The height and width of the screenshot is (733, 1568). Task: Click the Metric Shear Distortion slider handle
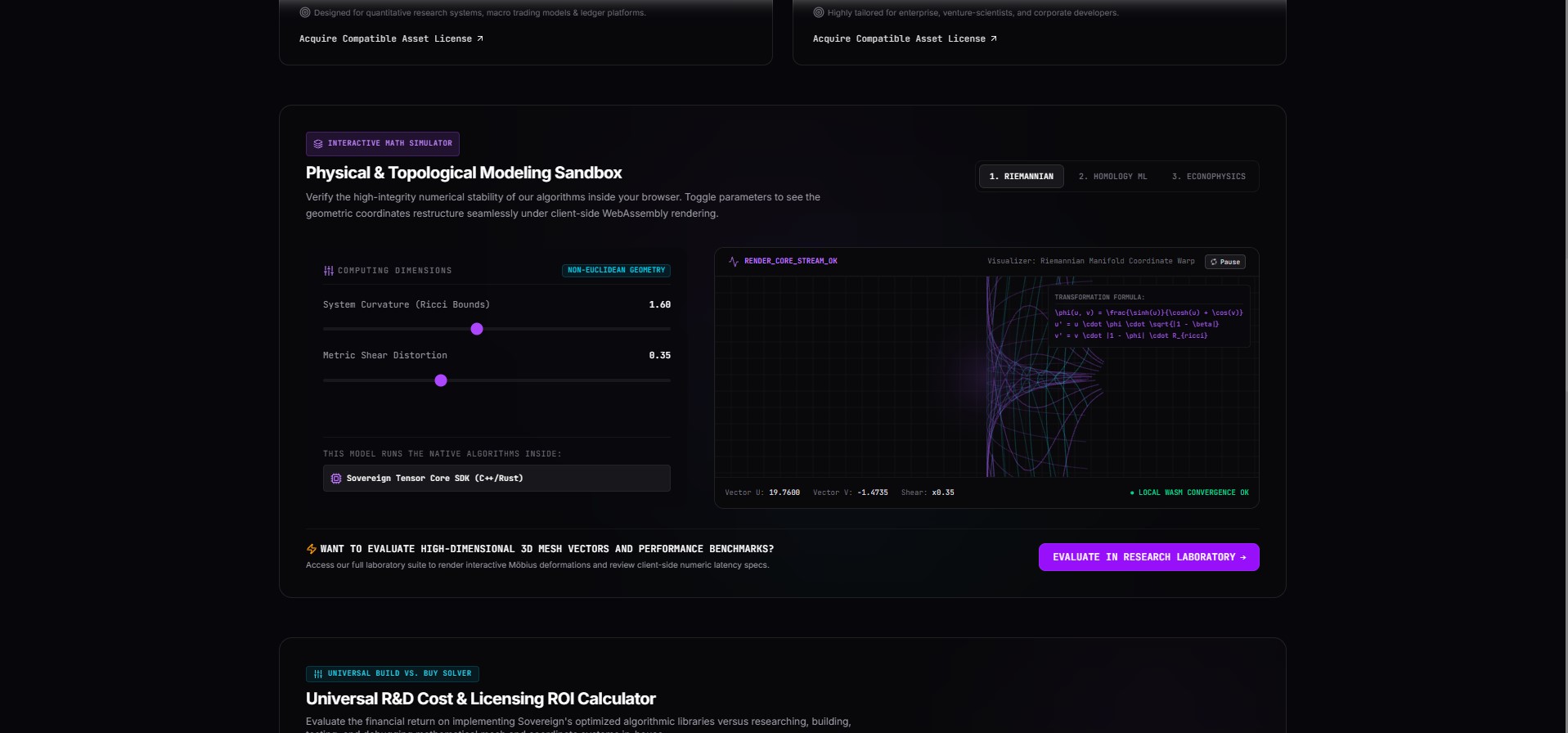pyautogui.click(x=441, y=380)
